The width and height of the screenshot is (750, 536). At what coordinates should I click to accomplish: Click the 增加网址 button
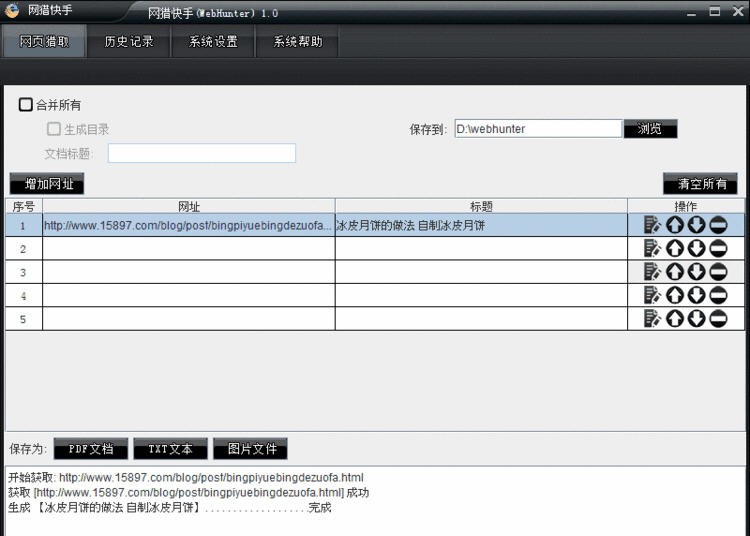pos(47,184)
